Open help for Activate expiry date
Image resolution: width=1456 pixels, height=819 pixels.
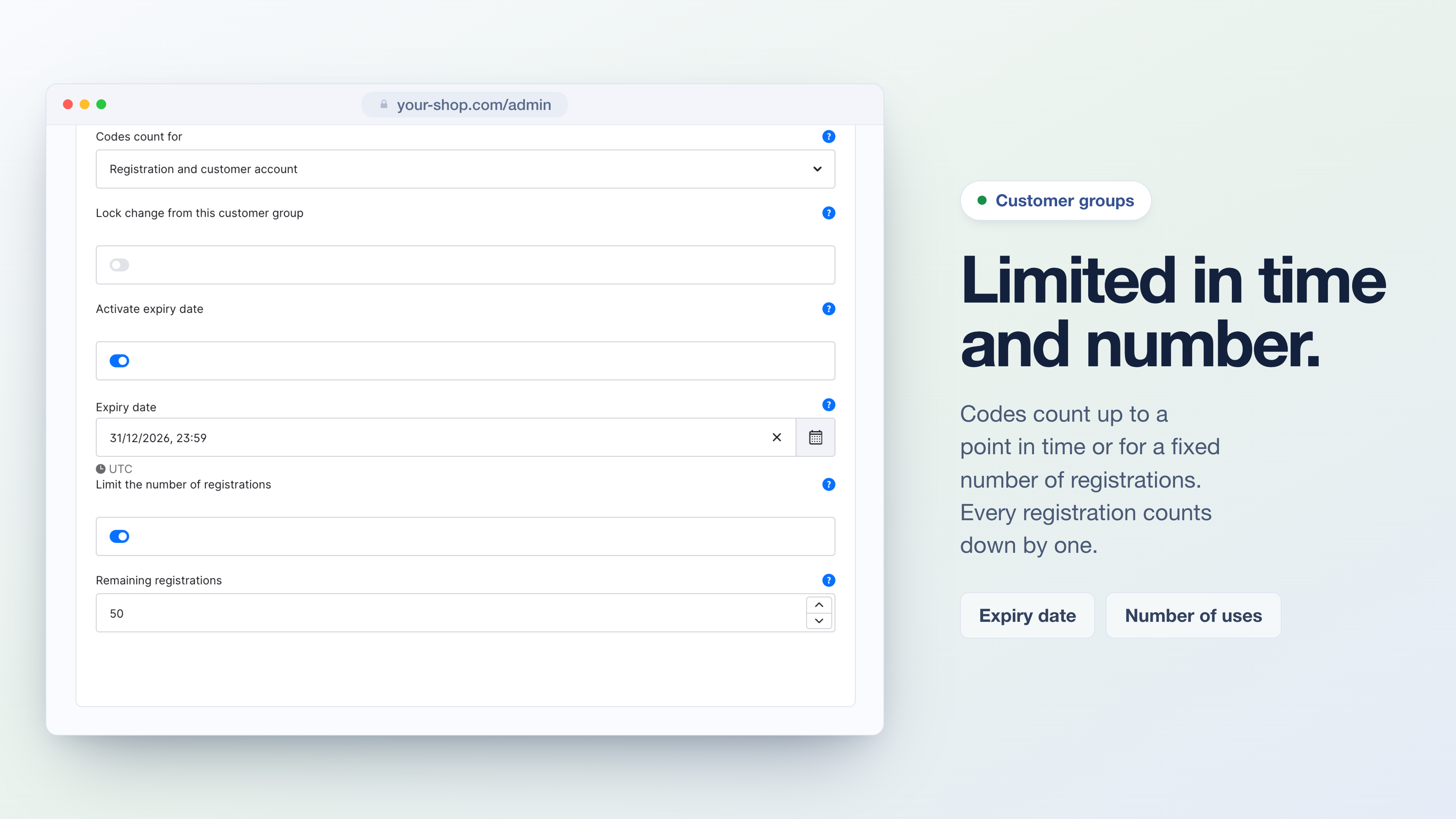click(828, 309)
